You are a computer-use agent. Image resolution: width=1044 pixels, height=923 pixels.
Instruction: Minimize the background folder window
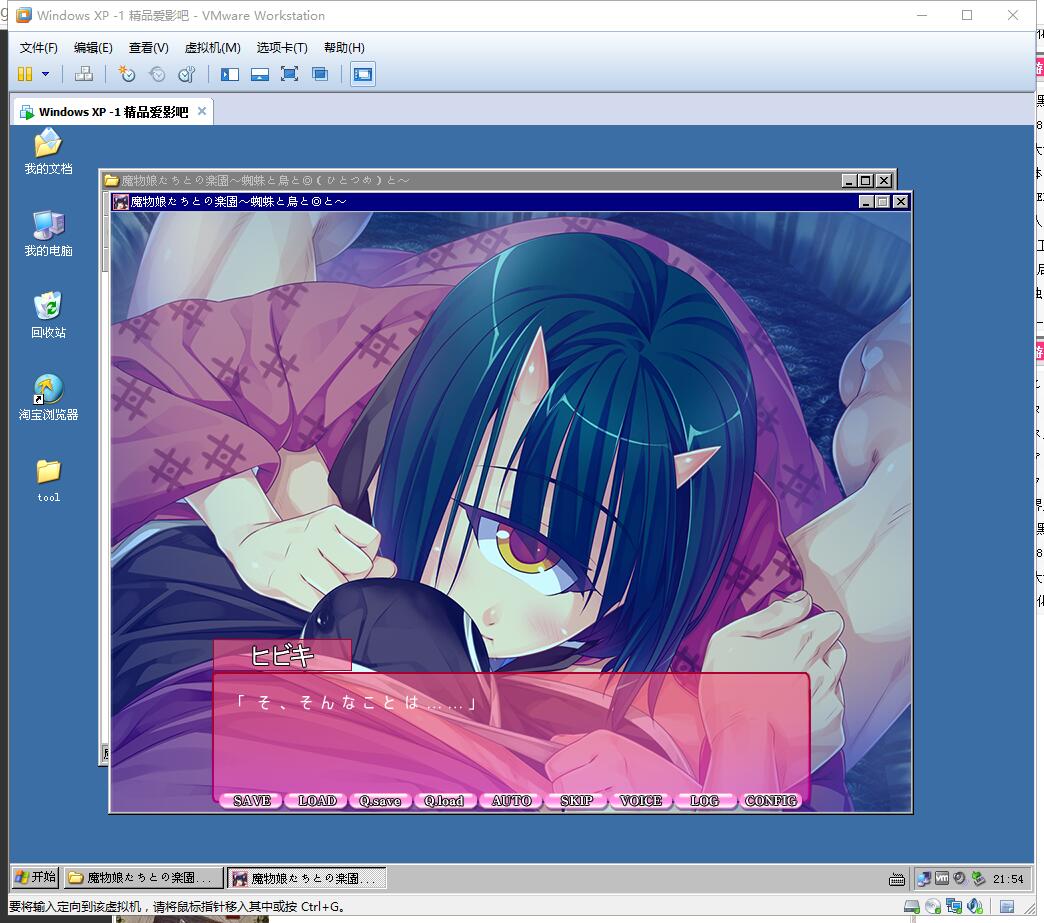point(849,180)
